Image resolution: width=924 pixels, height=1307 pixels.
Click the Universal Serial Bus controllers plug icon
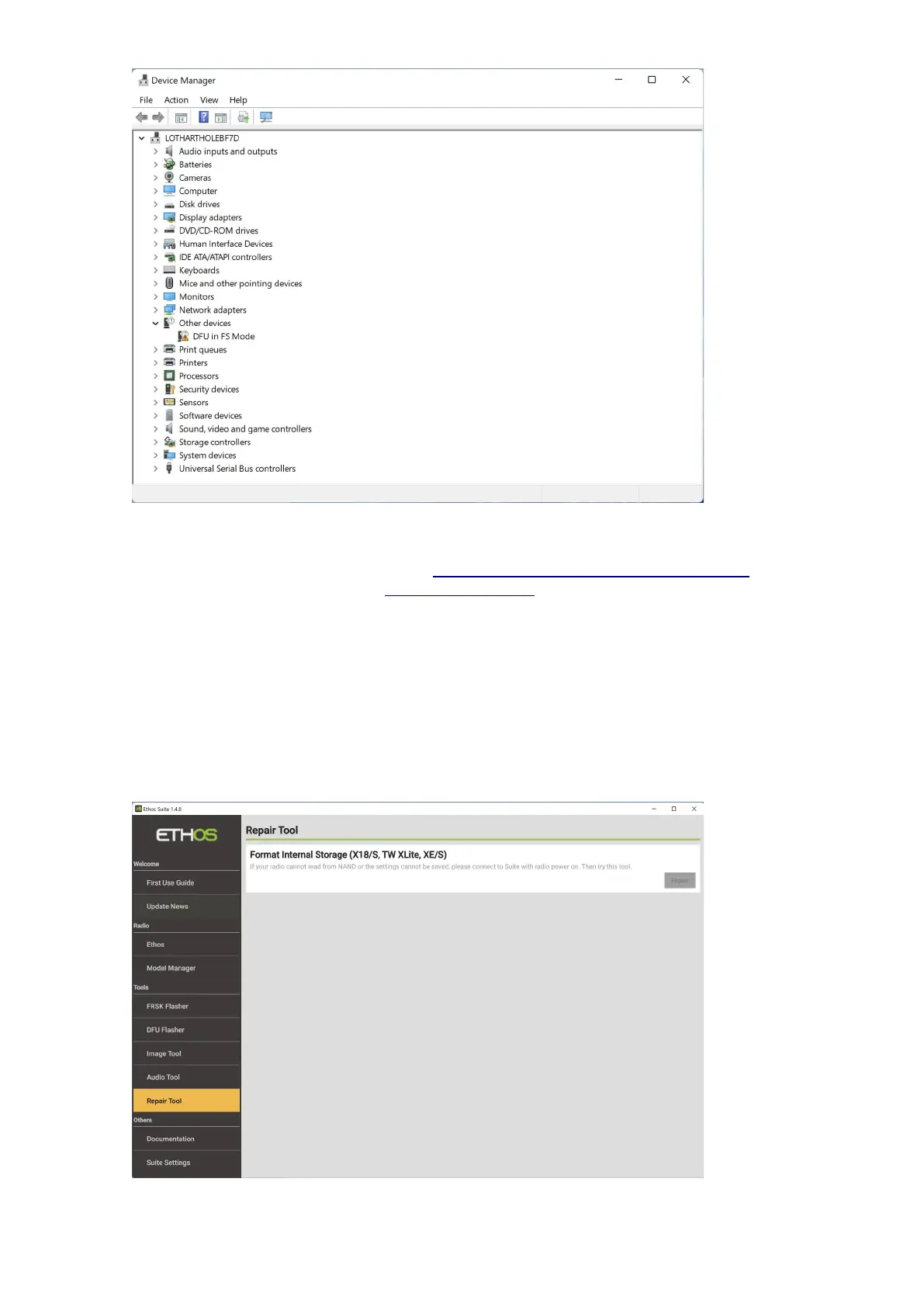click(169, 468)
